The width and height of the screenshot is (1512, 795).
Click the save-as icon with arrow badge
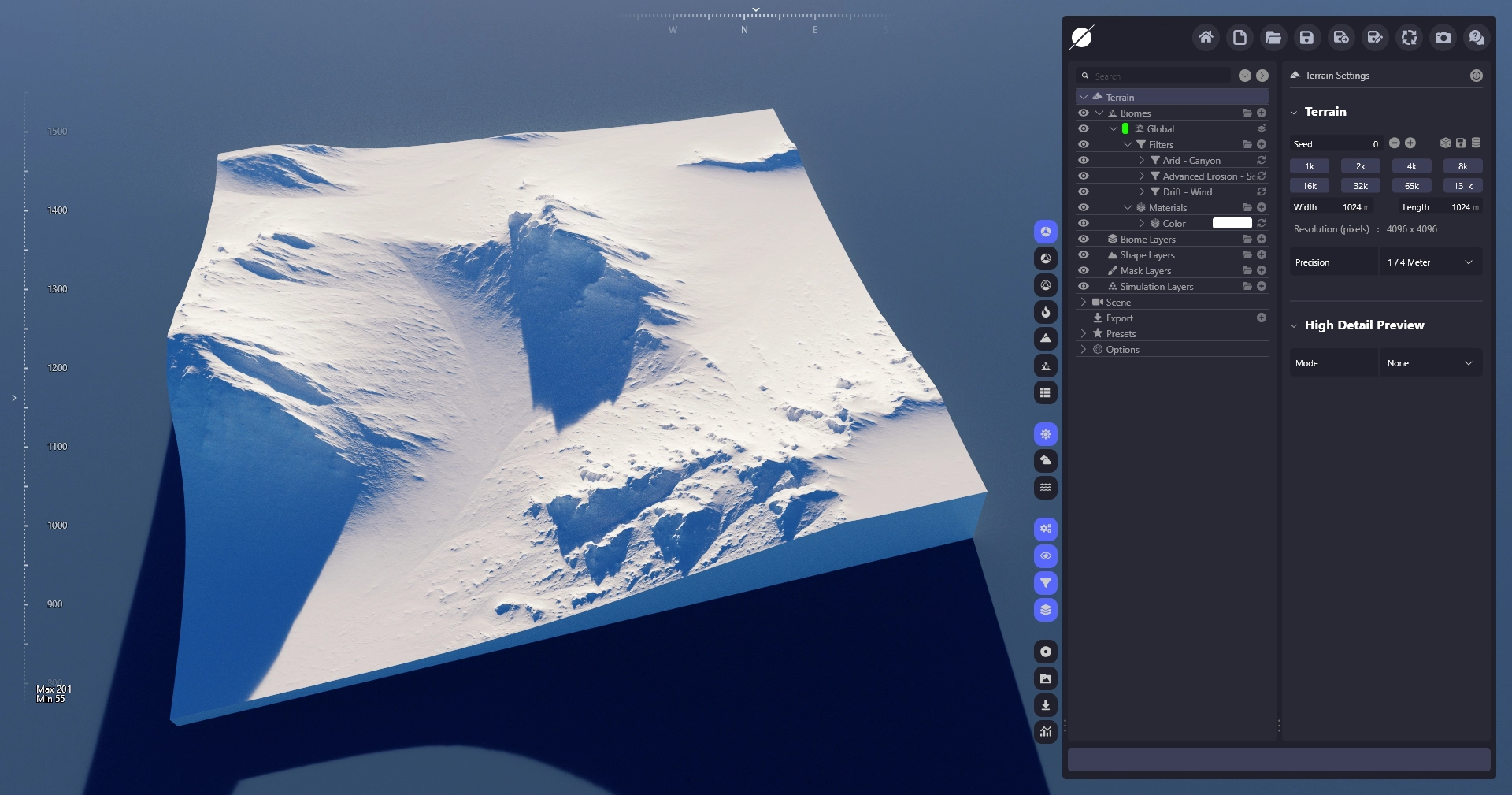pos(1341,37)
